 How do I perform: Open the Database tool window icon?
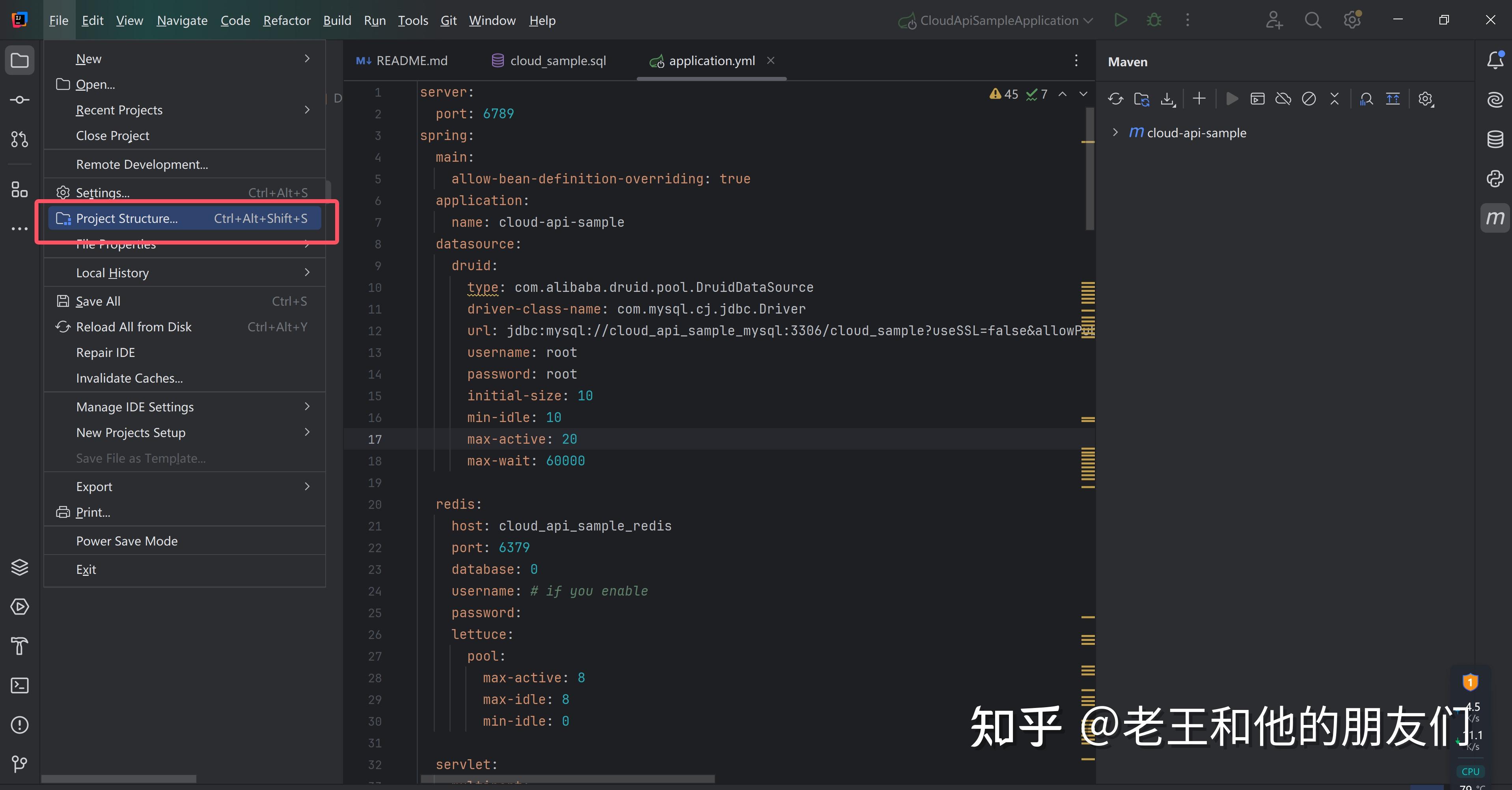pos(1494,139)
